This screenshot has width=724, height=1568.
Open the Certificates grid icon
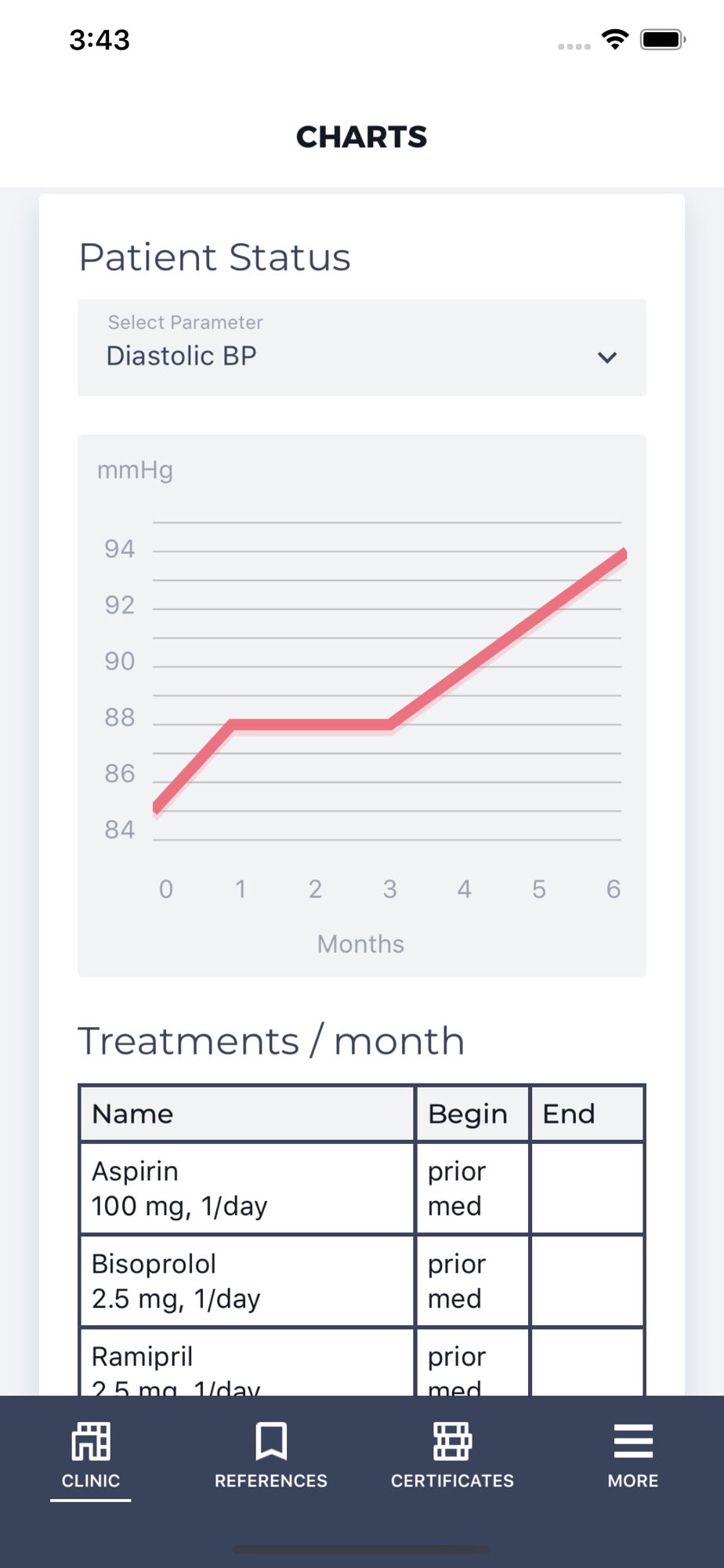pyautogui.click(x=452, y=1441)
